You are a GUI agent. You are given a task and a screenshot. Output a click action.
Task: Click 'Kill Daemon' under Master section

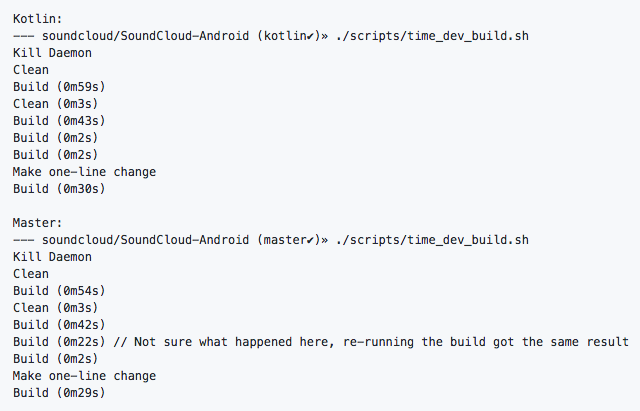(52, 257)
